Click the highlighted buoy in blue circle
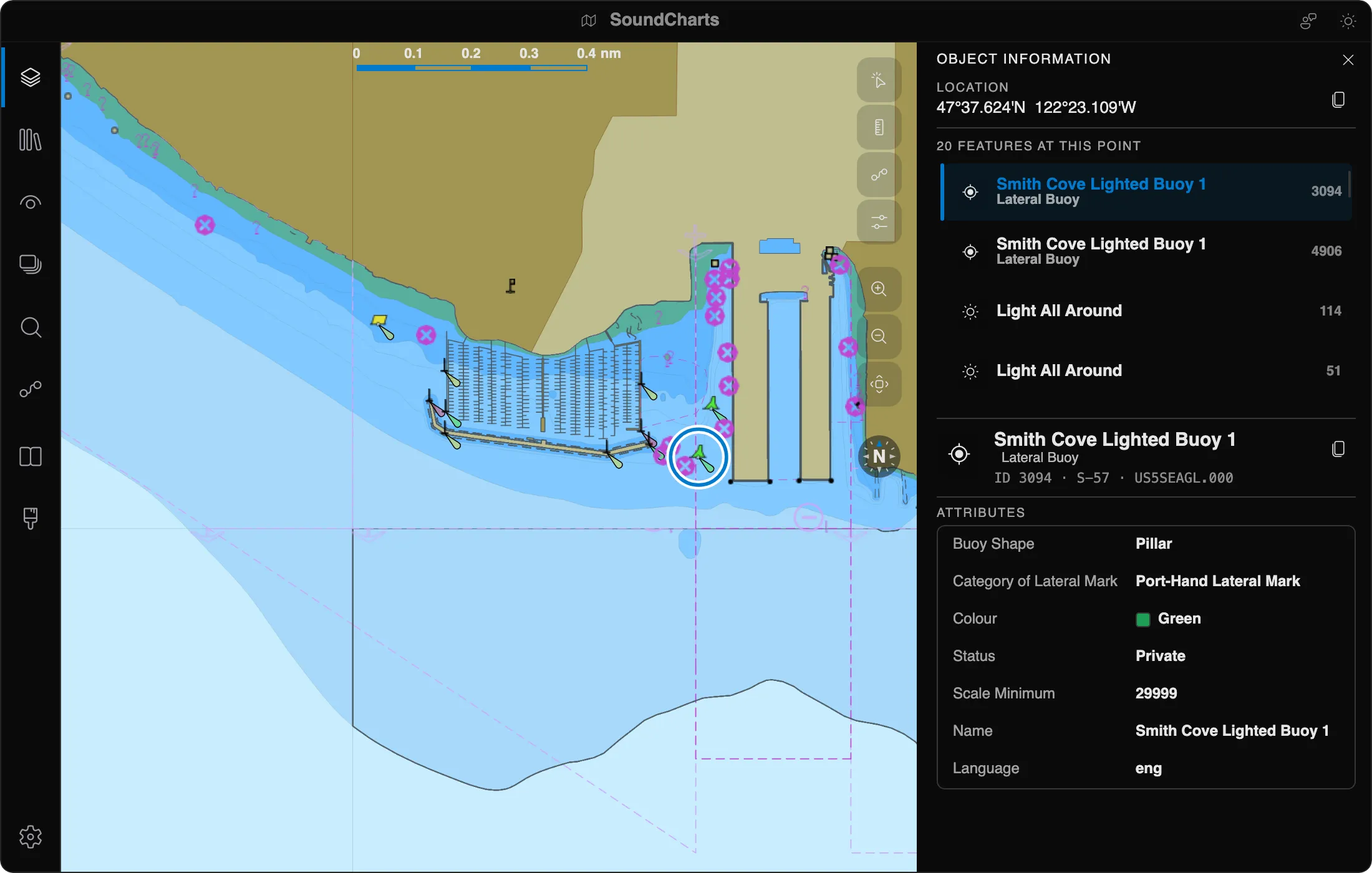Image resolution: width=1372 pixels, height=873 pixels. click(x=698, y=456)
